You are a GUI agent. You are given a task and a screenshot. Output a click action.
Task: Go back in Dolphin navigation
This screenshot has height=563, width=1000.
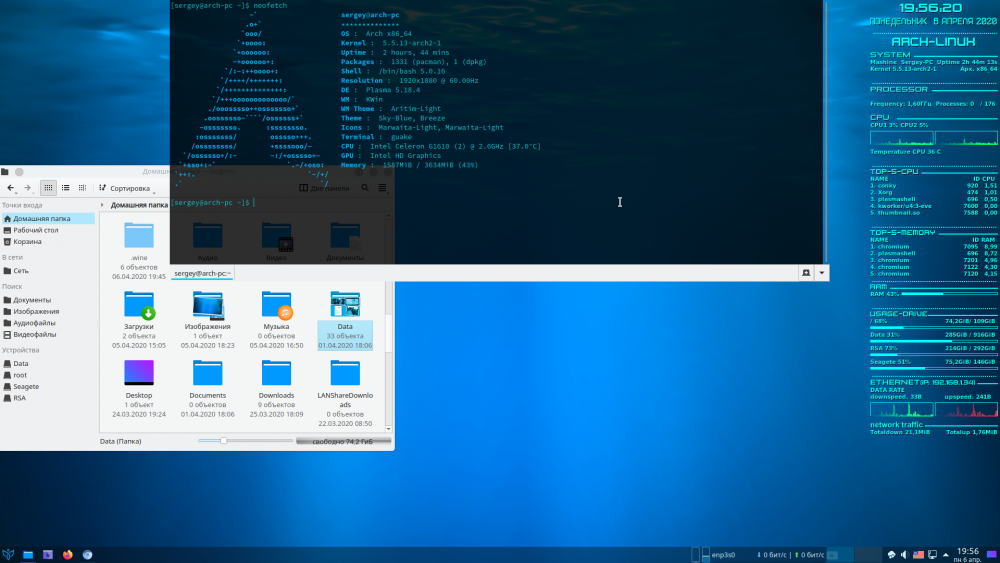pos(10,188)
